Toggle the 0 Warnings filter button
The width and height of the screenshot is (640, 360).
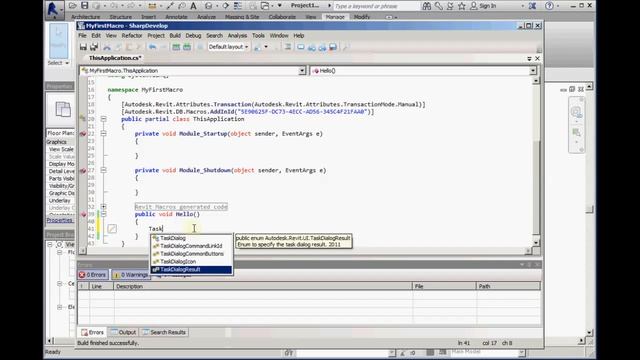[131, 275]
